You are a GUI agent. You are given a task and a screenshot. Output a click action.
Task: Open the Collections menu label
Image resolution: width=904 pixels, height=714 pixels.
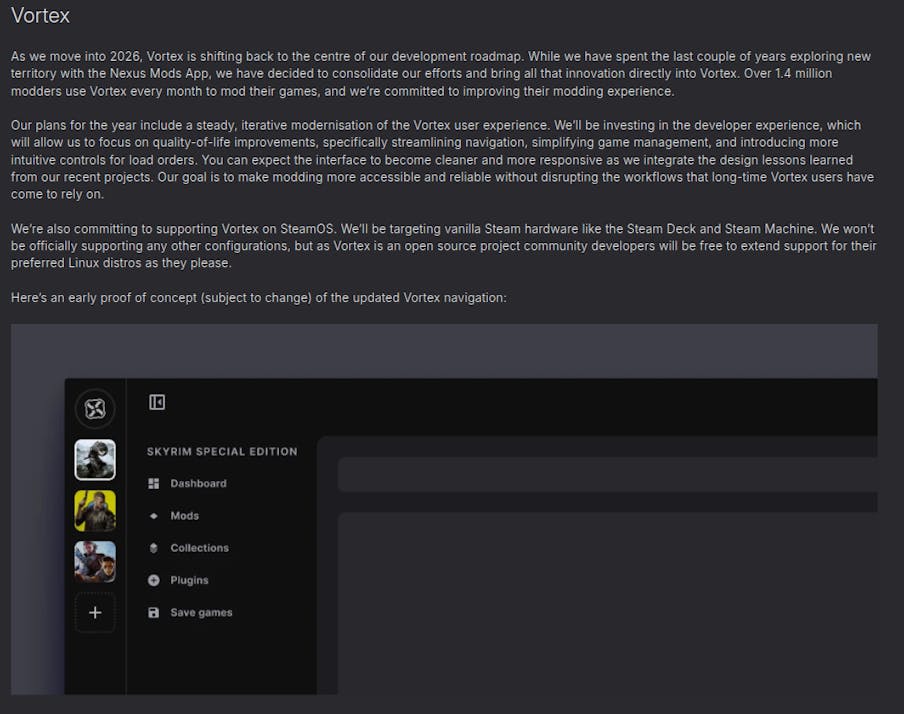tap(200, 548)
